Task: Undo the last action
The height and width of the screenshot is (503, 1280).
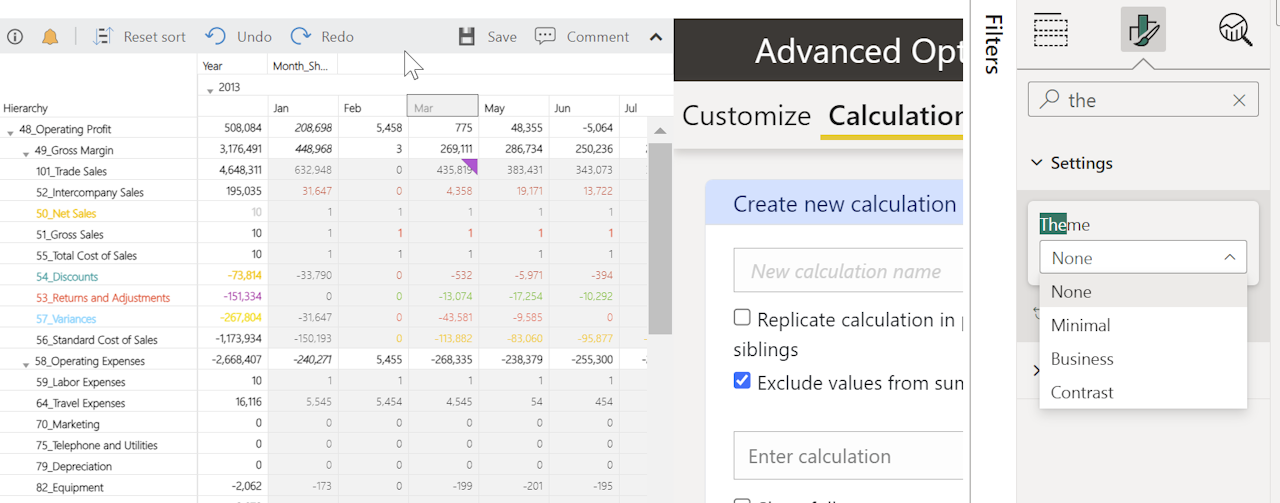Action: tap(216, 37)
